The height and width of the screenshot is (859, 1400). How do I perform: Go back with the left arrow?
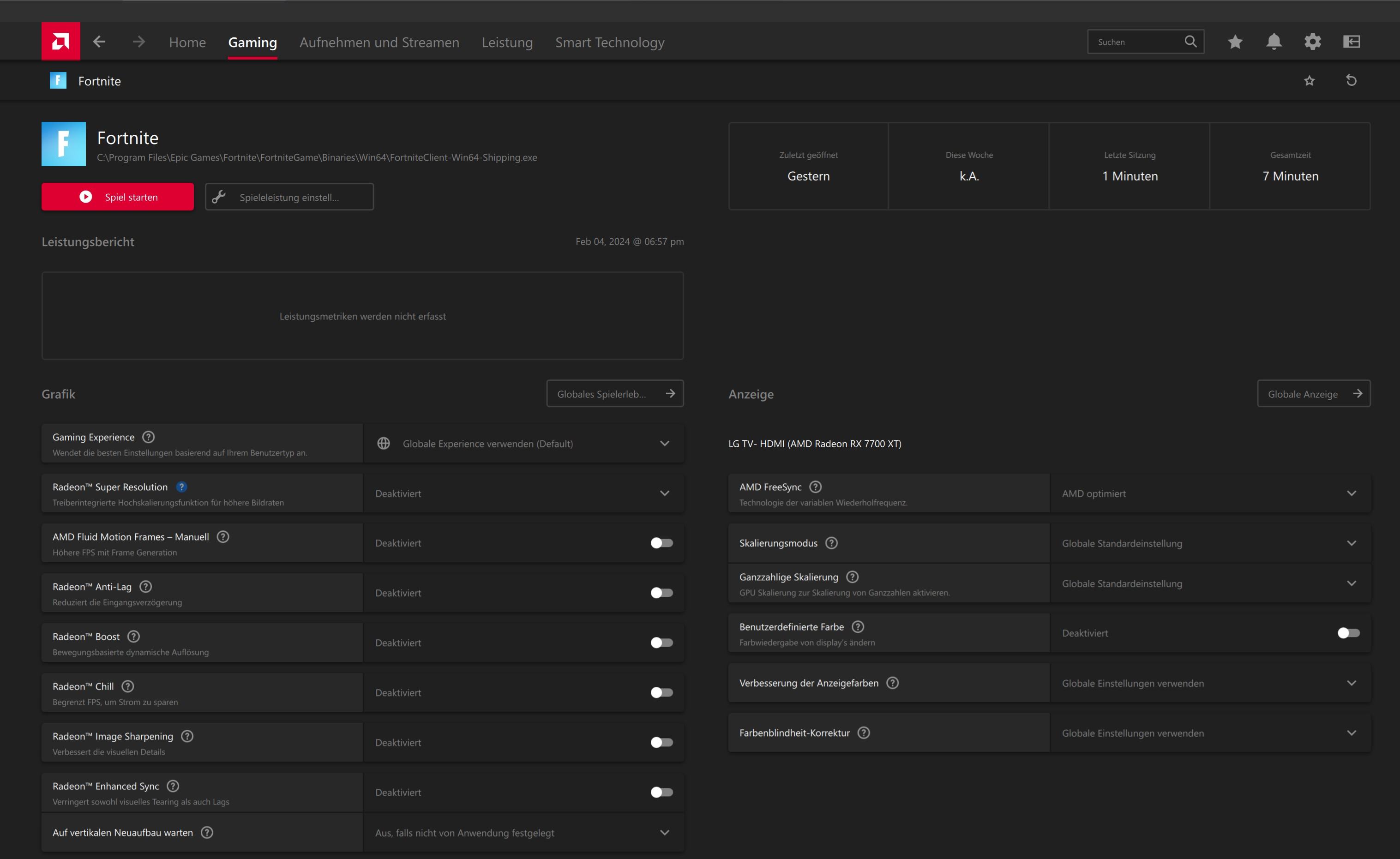(99, 42)
